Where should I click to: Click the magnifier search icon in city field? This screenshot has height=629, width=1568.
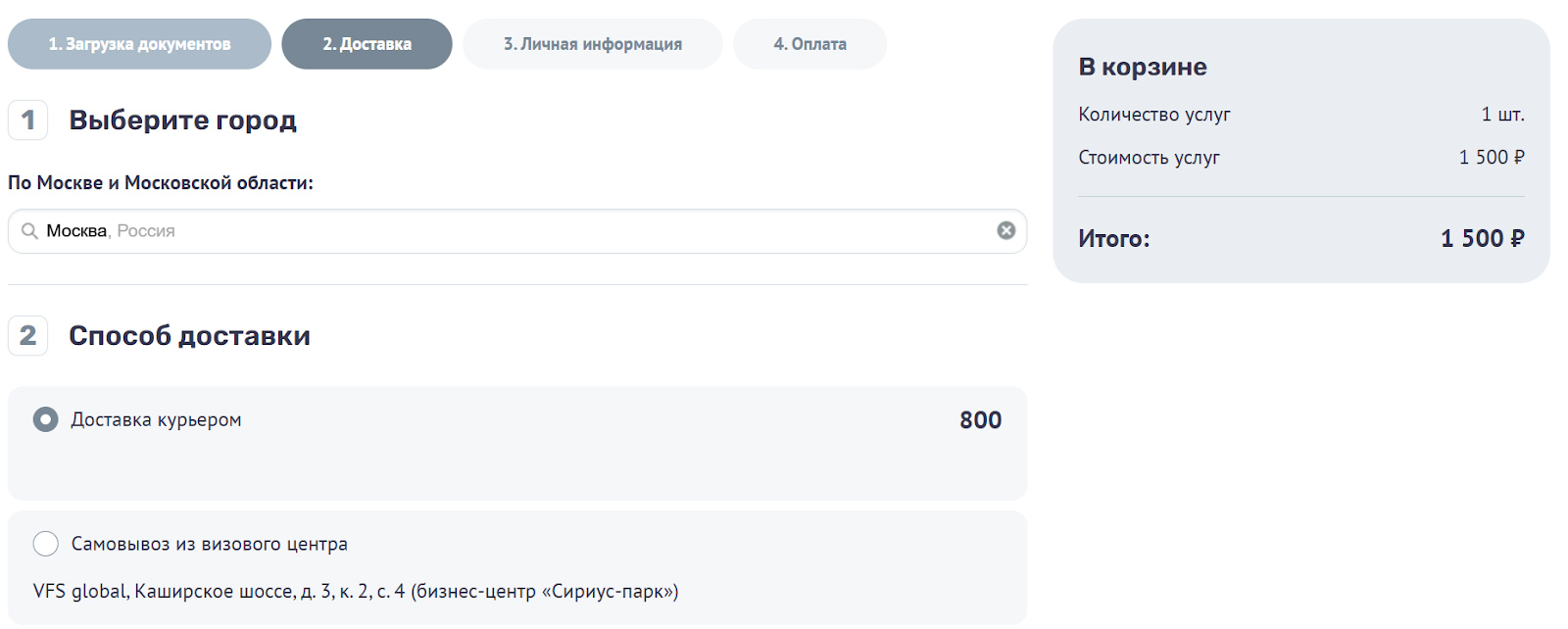pos(28,231)
